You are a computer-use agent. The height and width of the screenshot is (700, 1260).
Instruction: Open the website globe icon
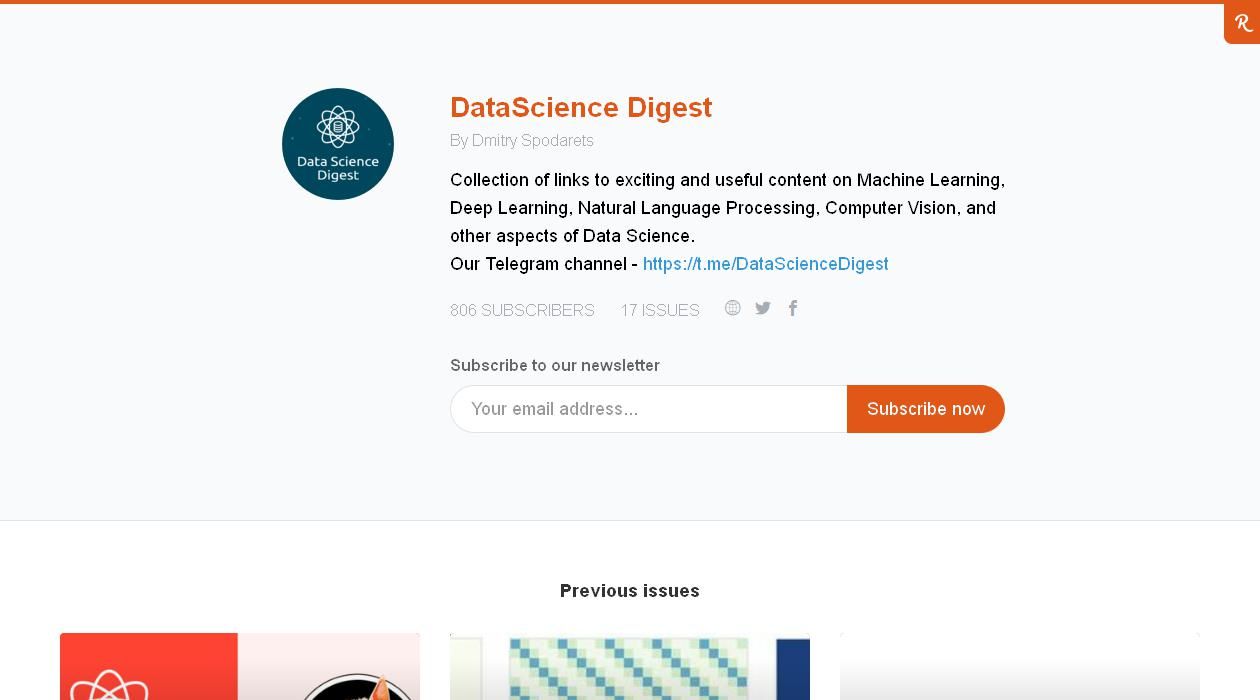click(733, 308)
